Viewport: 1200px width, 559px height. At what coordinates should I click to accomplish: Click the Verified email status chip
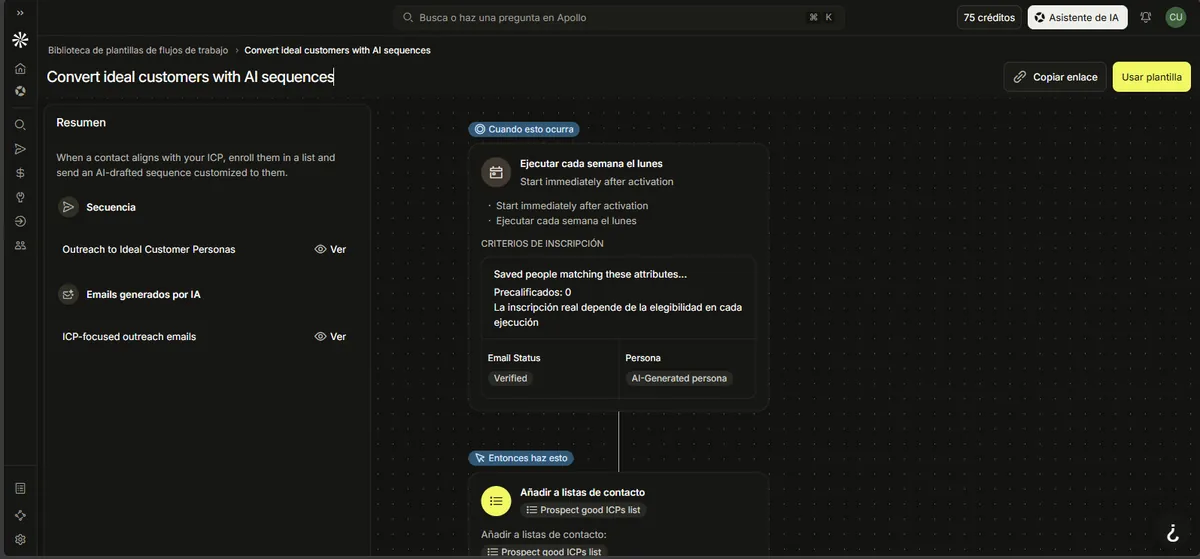tap(511, 379)
